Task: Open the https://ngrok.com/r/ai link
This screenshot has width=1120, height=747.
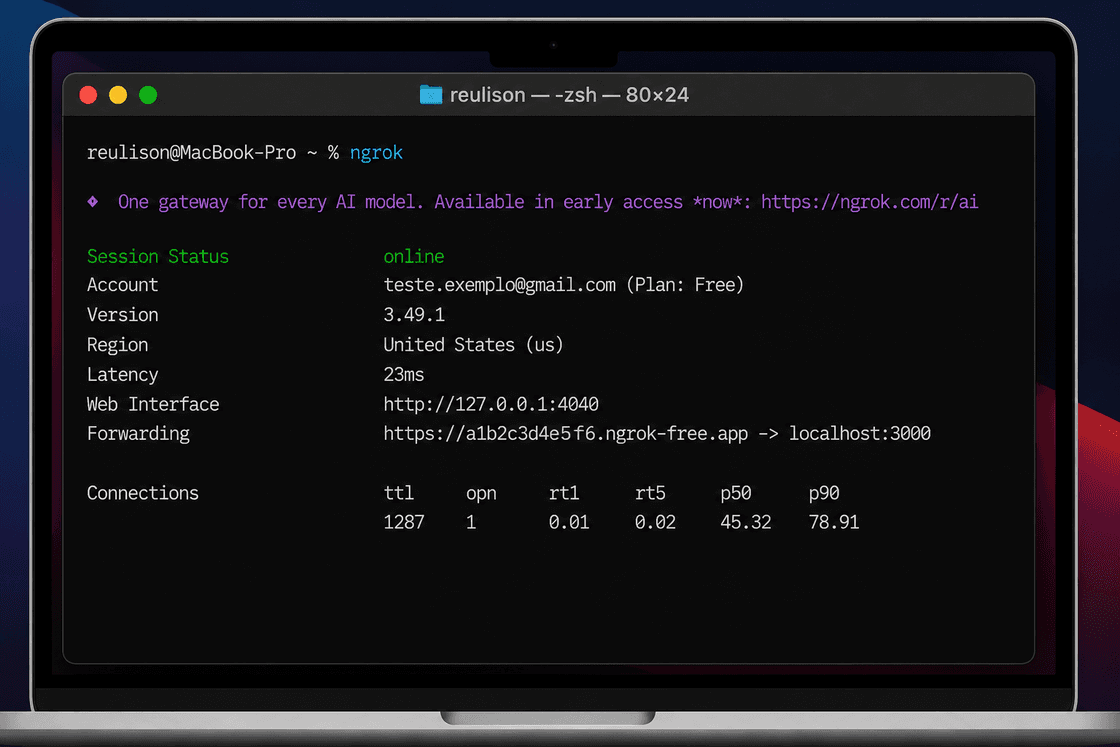Action: tap(869, 202)
